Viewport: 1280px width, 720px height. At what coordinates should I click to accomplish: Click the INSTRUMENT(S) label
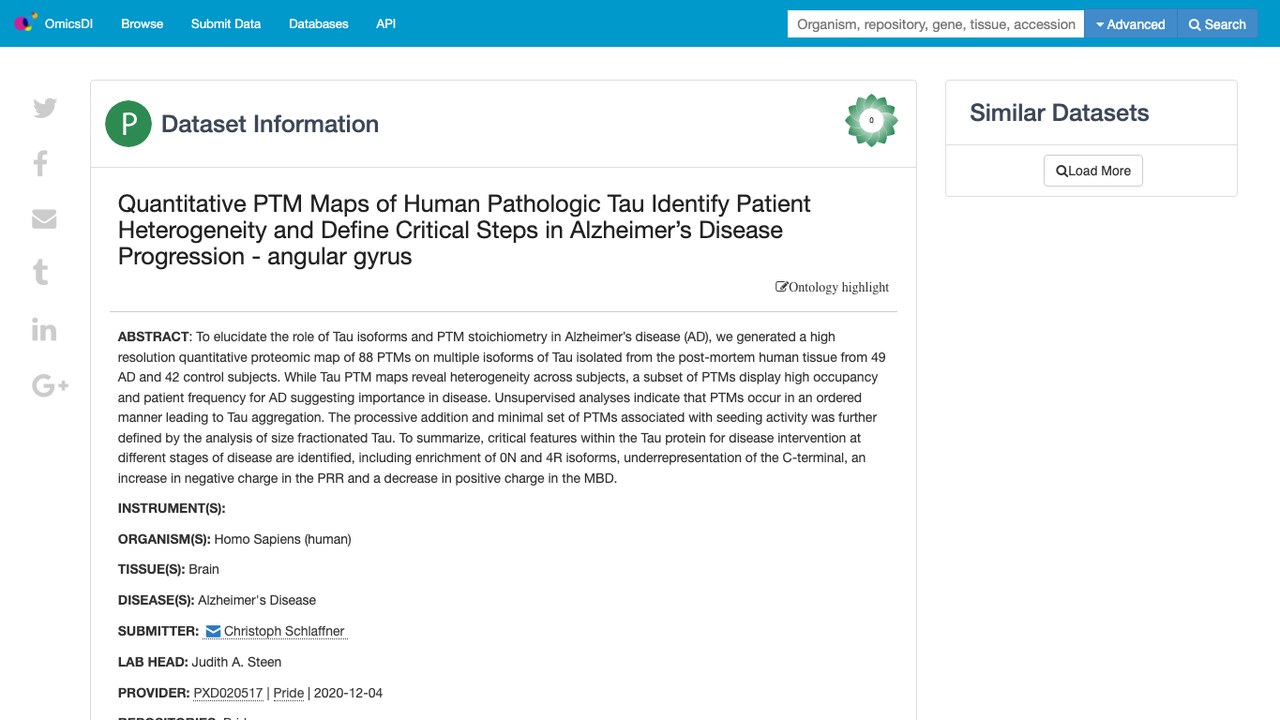pyautogui.click(x=172, y=508)
